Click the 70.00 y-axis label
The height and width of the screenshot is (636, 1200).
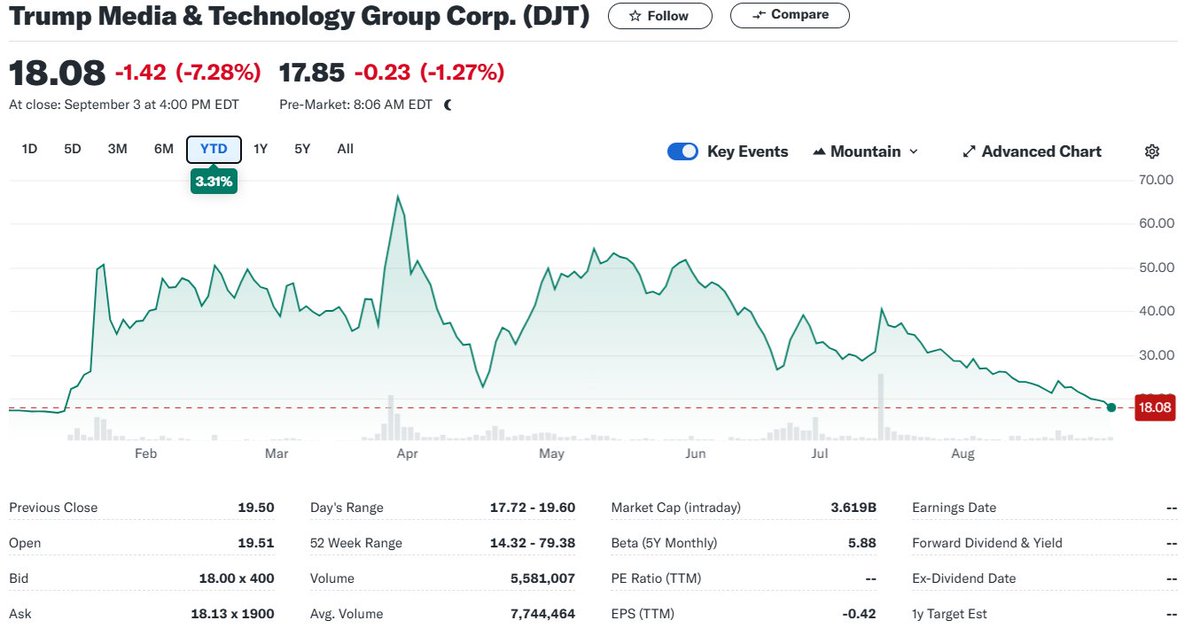[x=1155, y=180]
